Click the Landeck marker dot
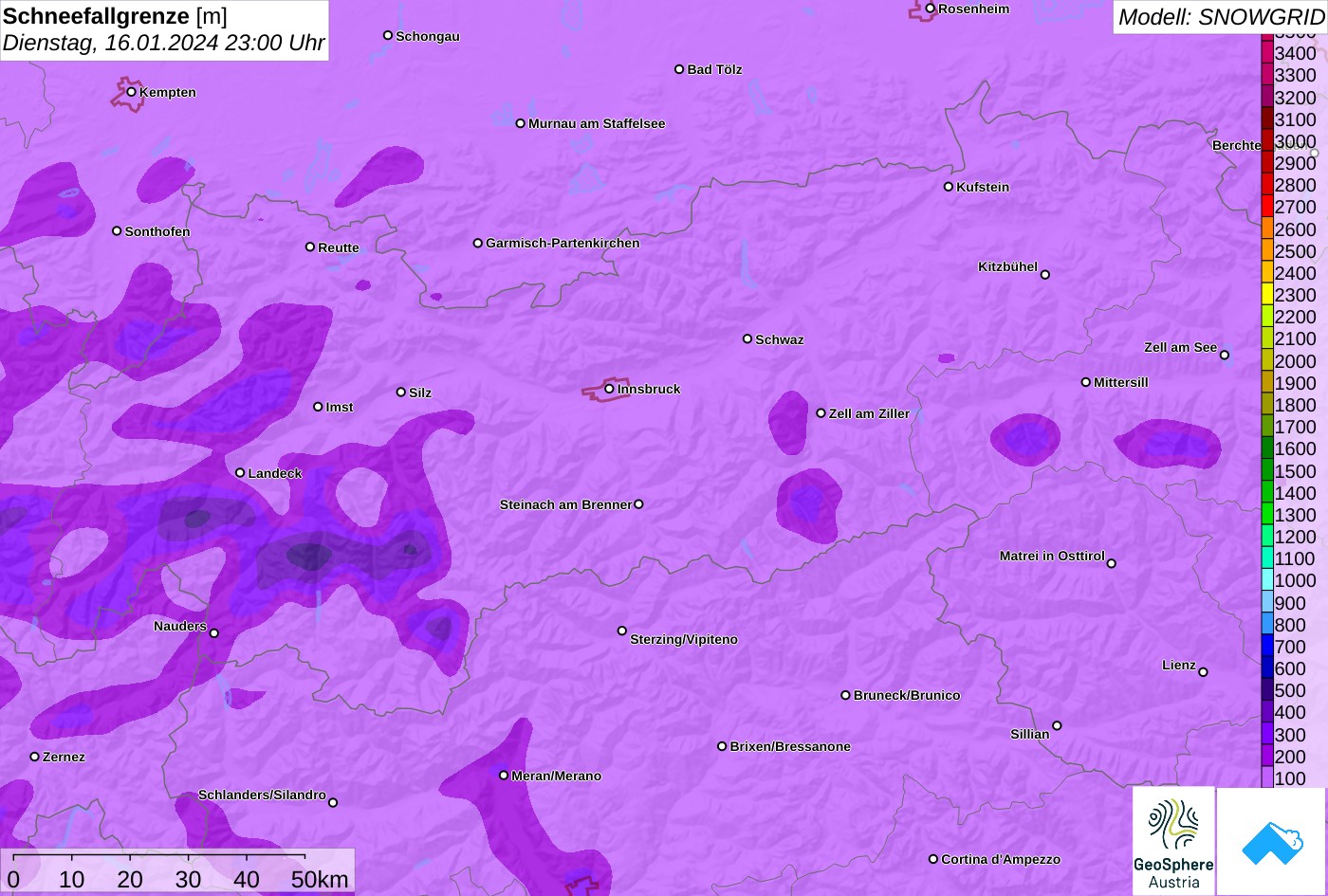1328x896 pixels. (240, 473)
